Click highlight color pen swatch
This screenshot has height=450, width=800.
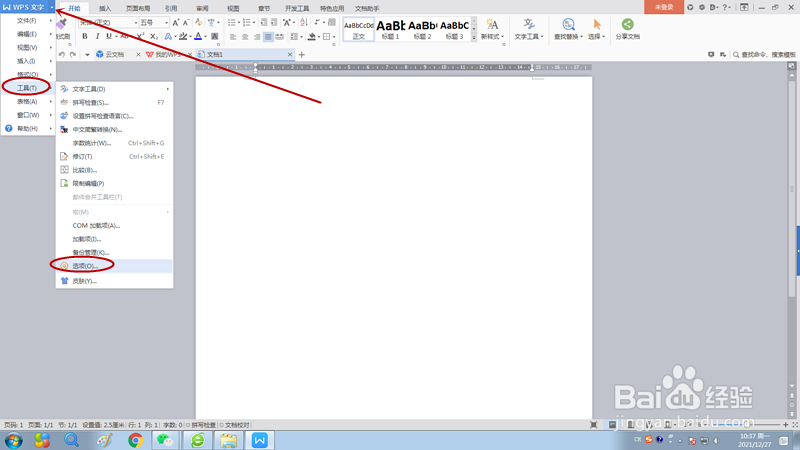click(183, 36)
